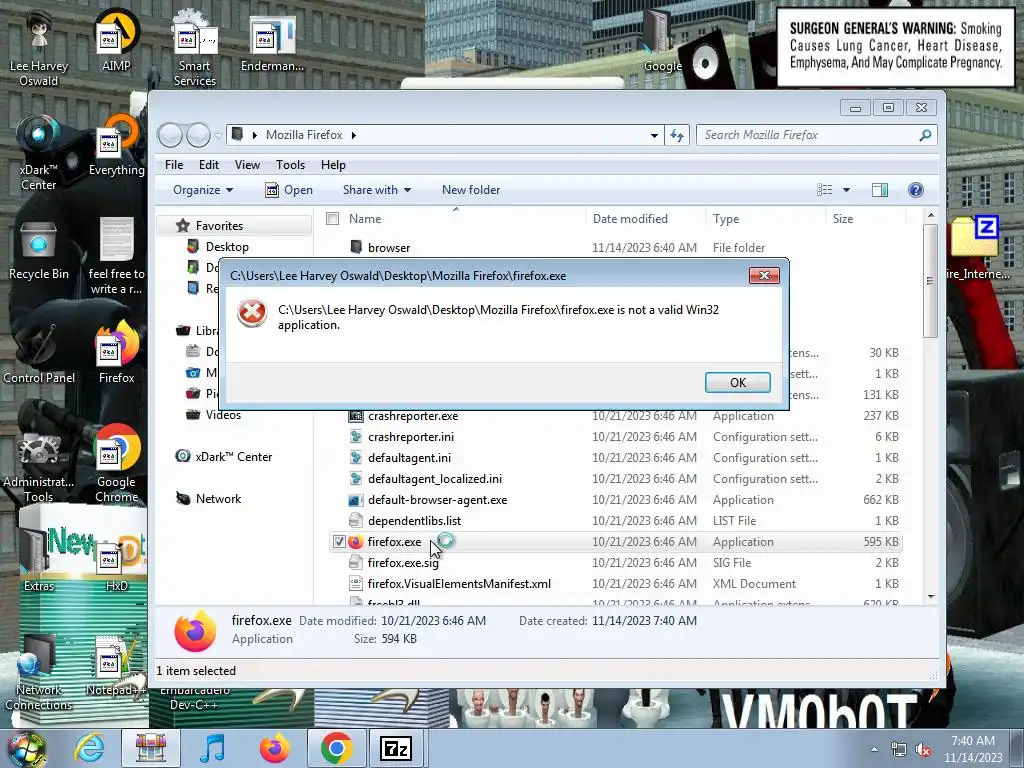Screen dimensions: 1024x768
Task: Select default-browser-agent.exe file
Action: pyautogui.click(x=438, y=500)
